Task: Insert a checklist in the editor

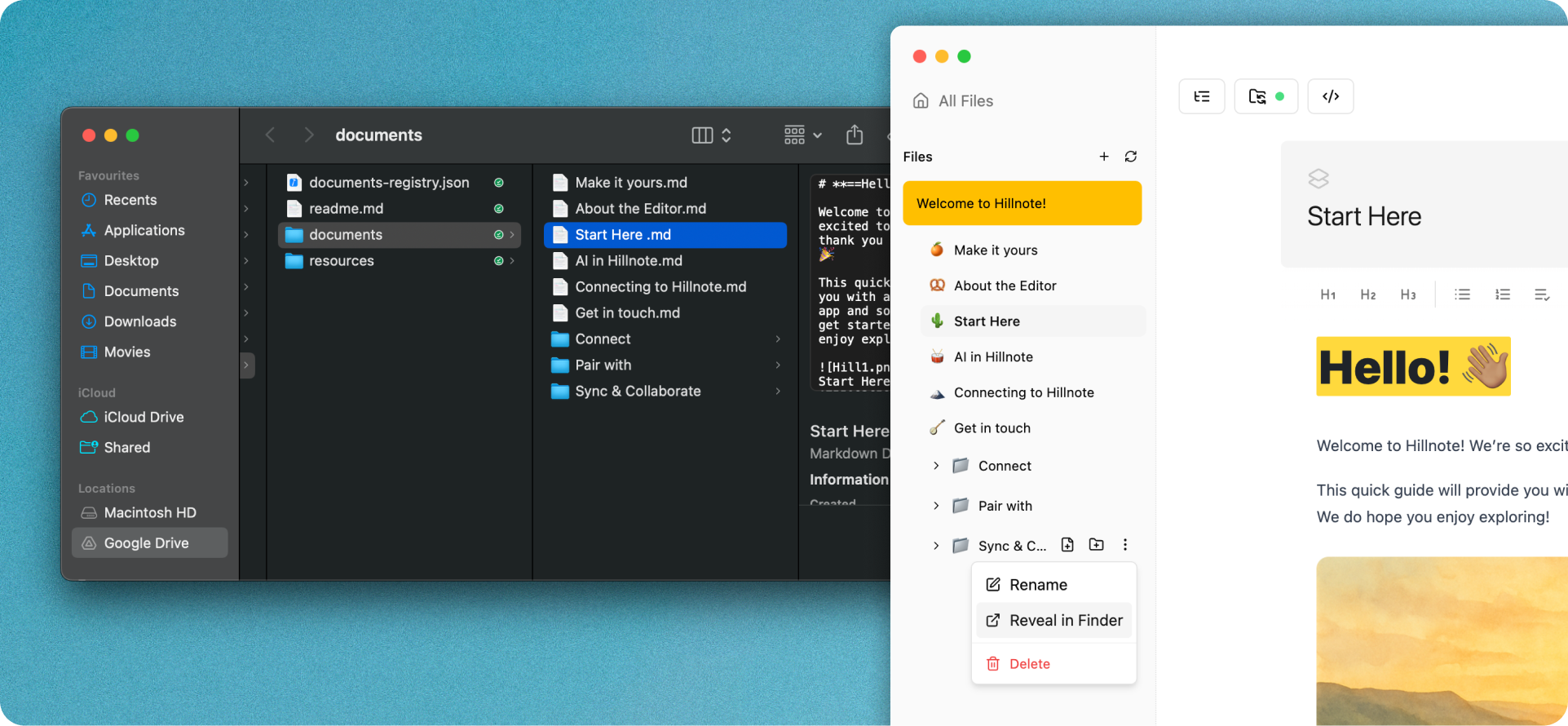Action: pyautogui.click(x=1542, y=294)
